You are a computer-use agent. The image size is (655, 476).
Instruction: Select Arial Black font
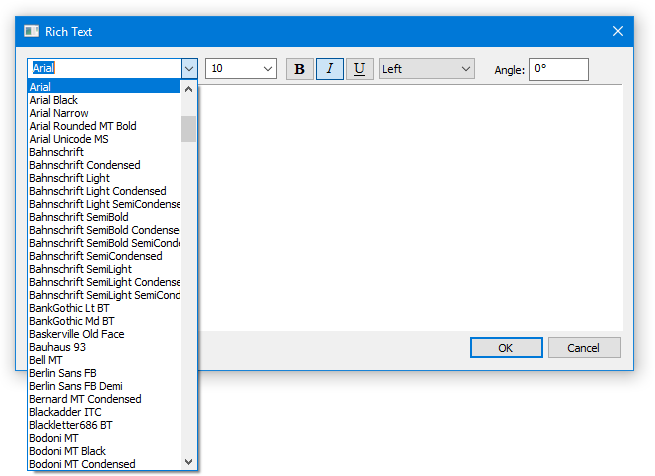pos(104,100)
